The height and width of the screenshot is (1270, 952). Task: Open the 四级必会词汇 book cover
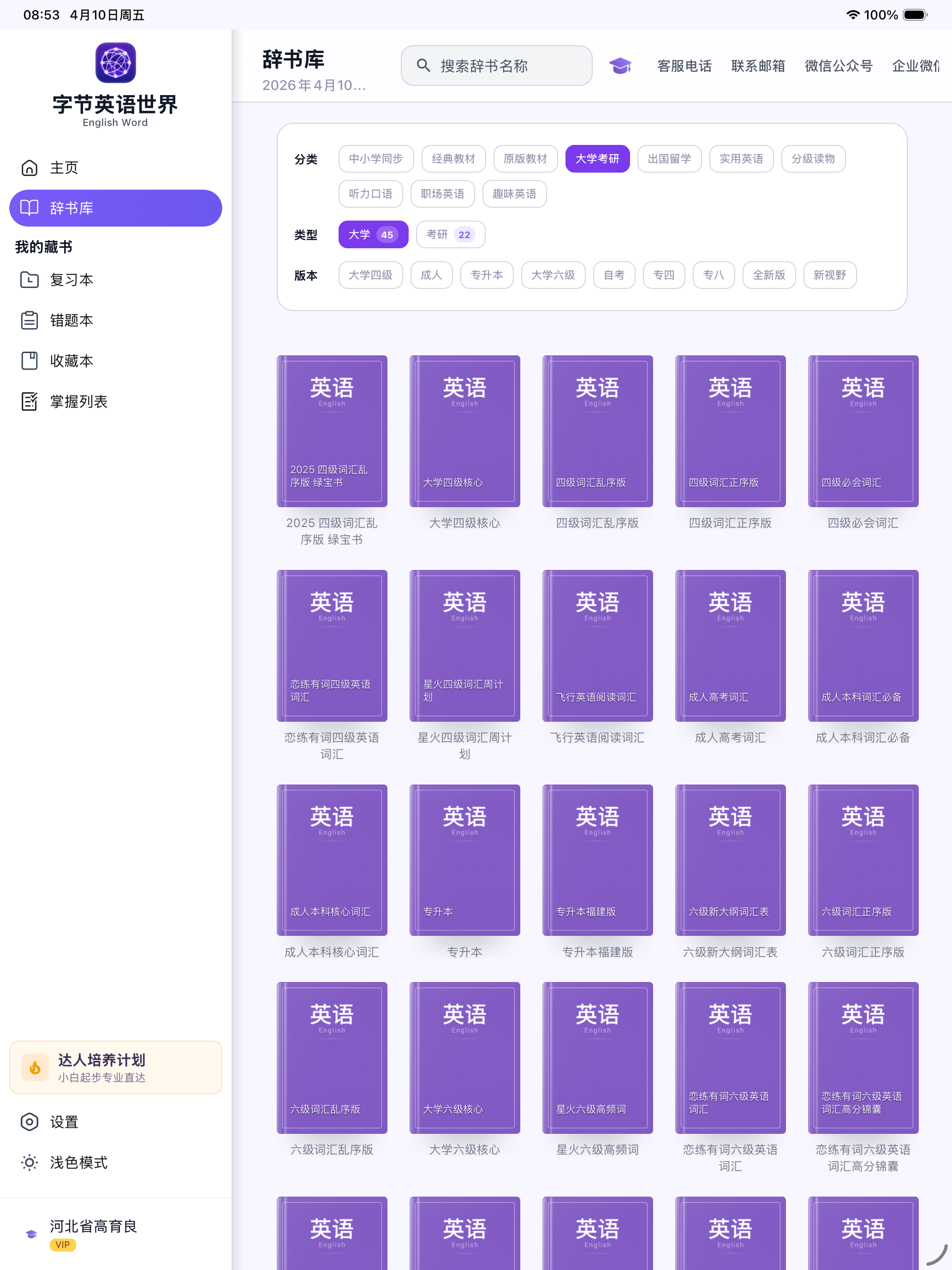tap(863, 431)
